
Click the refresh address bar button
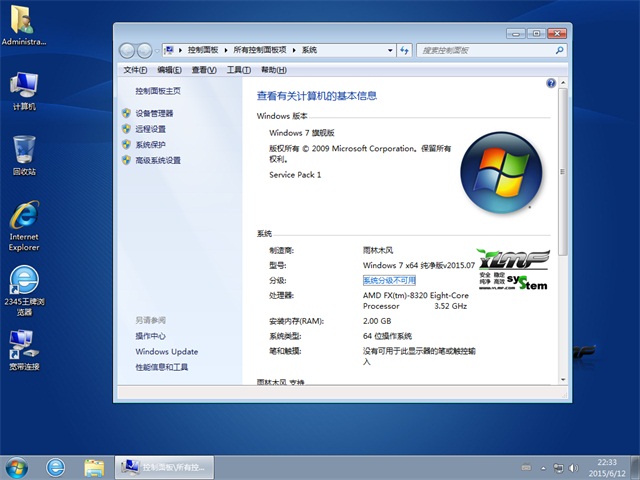tap(404, 50)
